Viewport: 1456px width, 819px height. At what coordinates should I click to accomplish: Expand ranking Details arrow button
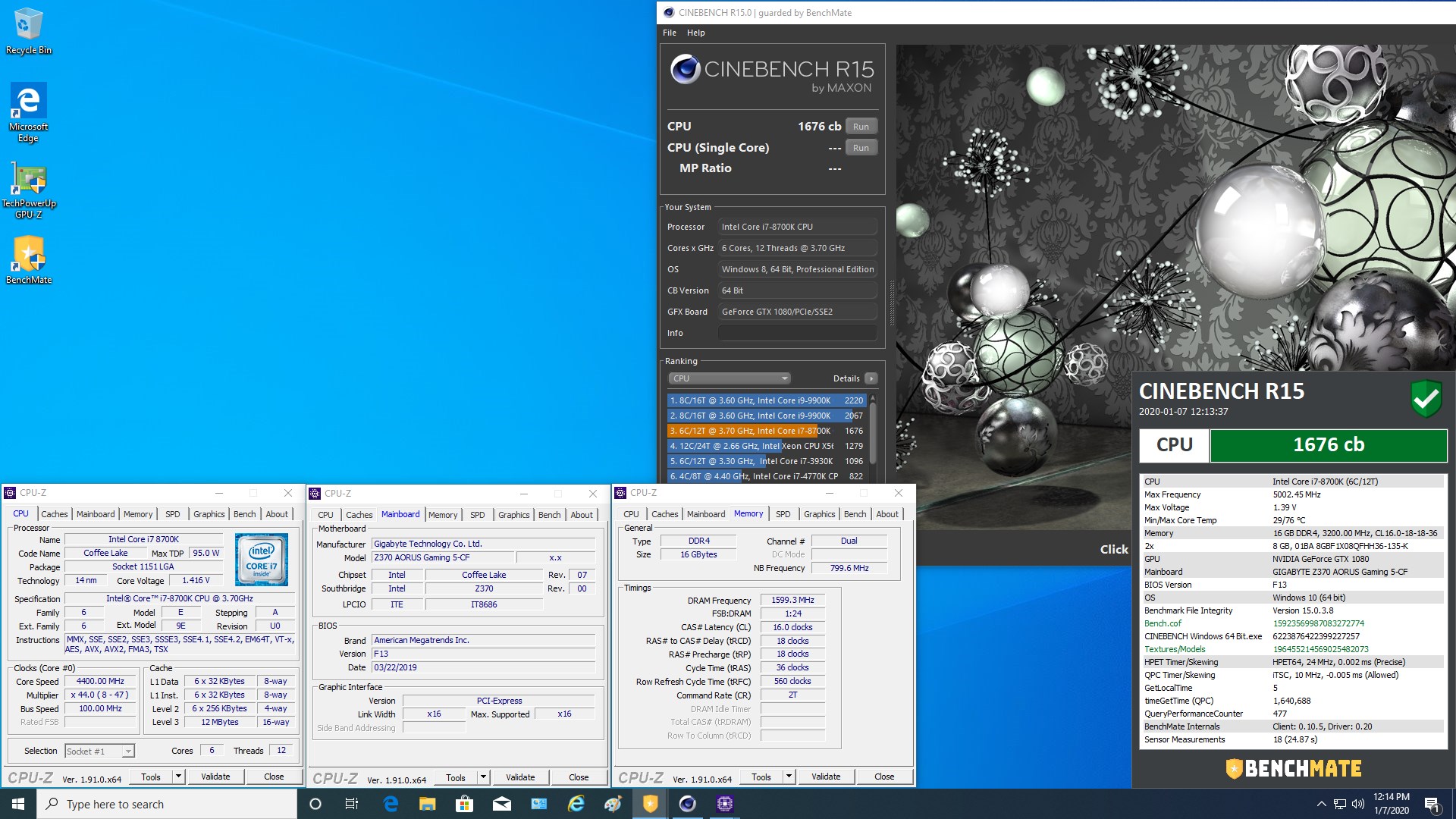(x=871, y=378)
